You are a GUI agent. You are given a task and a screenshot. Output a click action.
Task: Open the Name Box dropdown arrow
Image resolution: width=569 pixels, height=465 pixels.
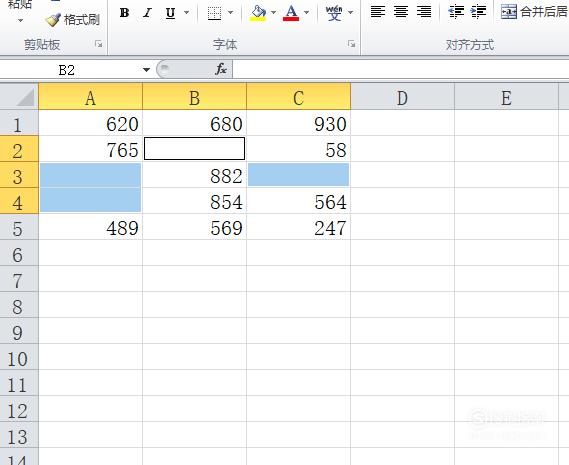click(146, 70)
